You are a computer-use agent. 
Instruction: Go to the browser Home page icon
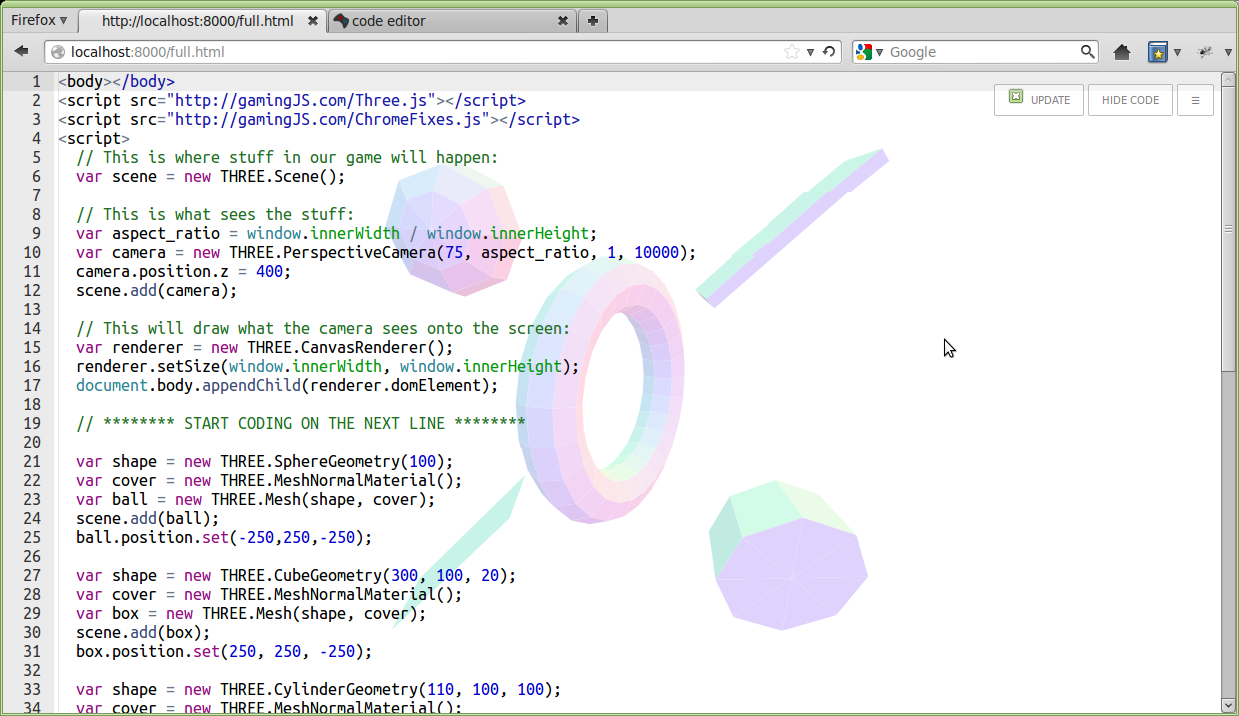1122,52
